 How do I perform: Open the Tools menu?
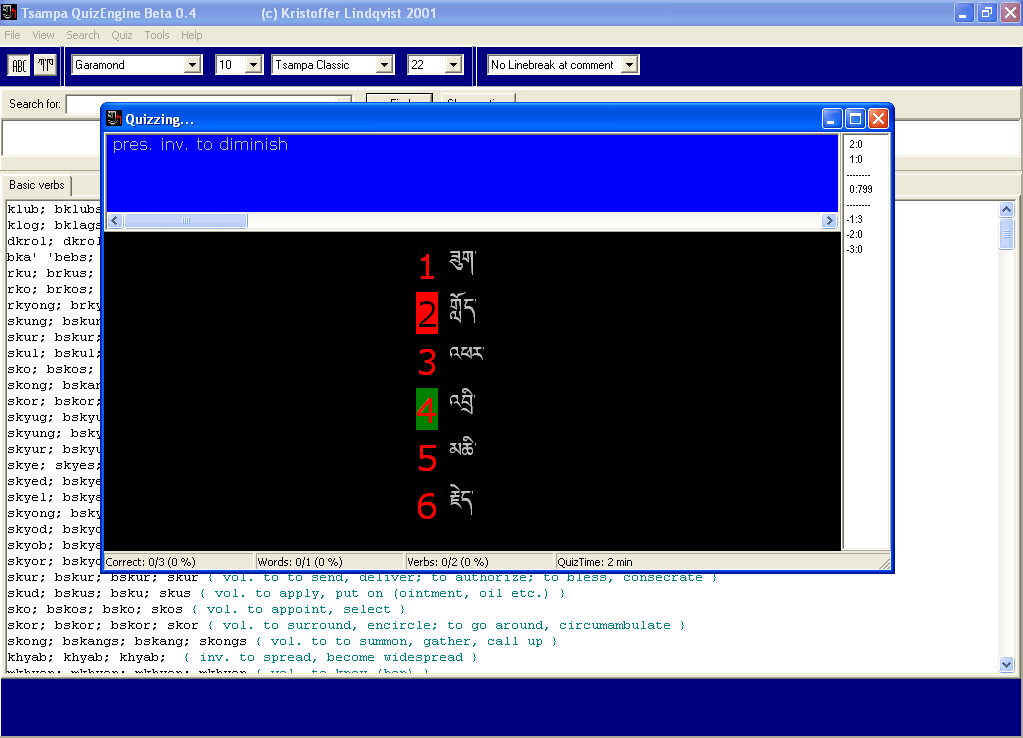157,35
